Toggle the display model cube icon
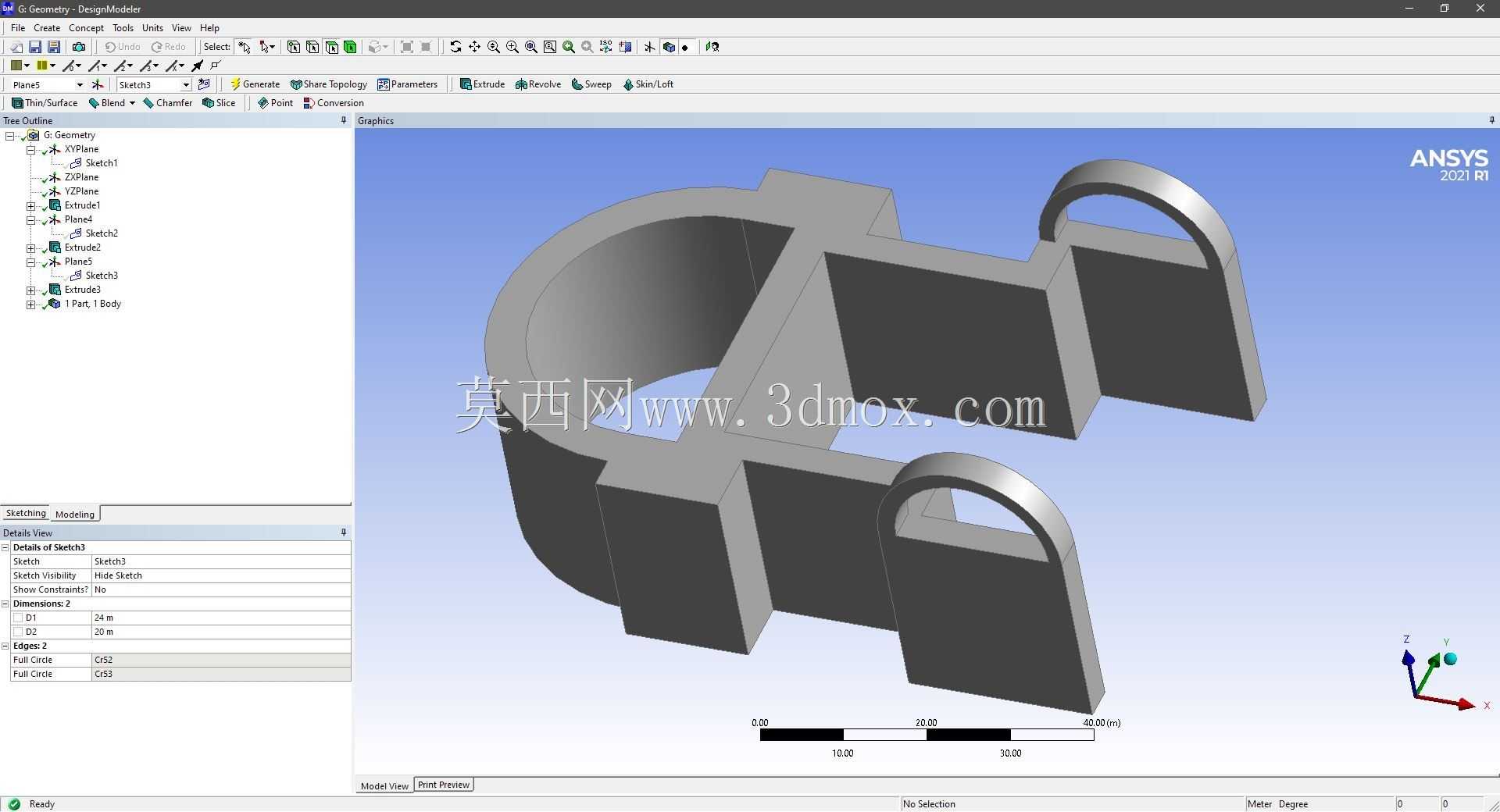Viewport: 1500px width, 812px height. point(668,47)
